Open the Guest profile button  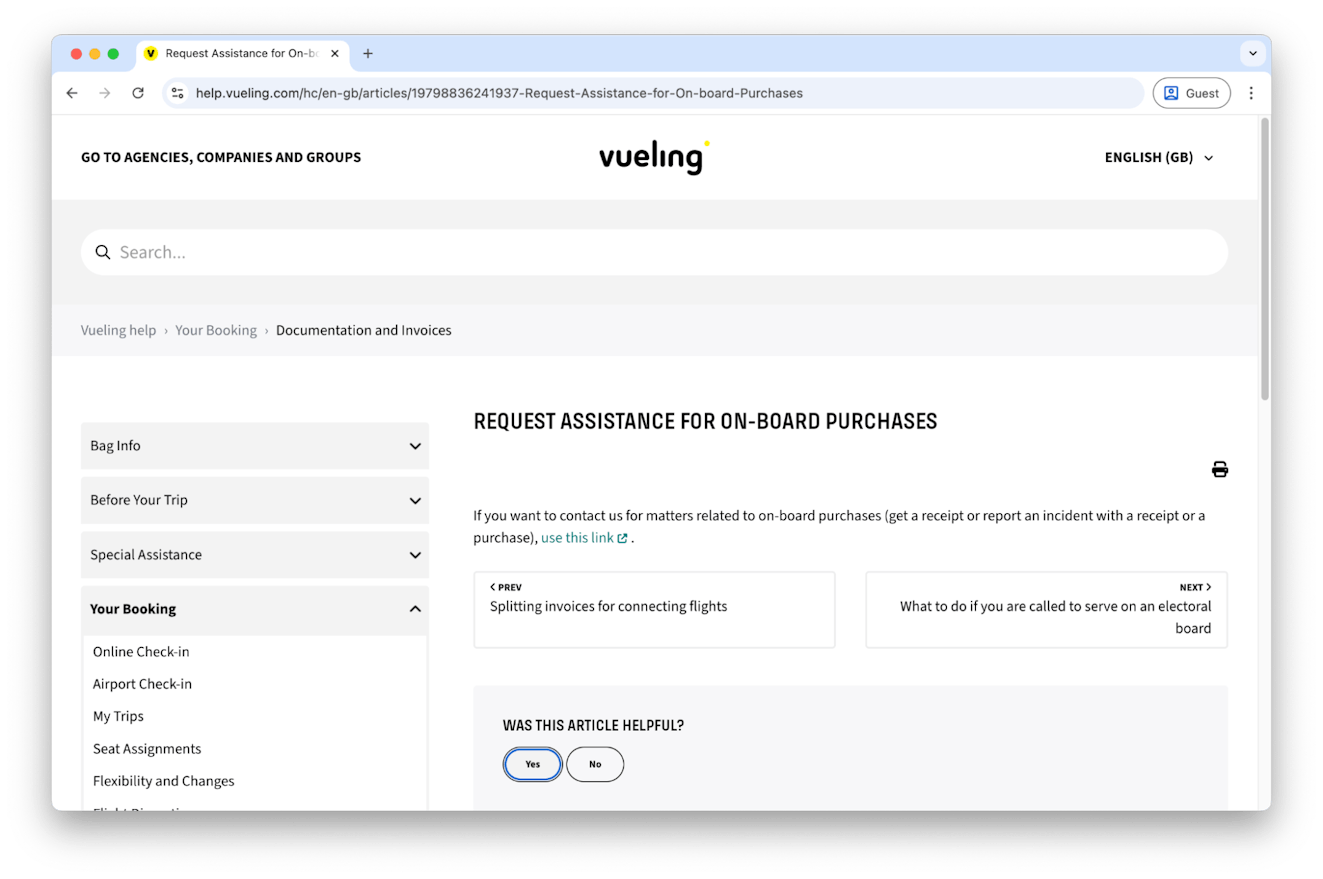[x=1191, y=93]
